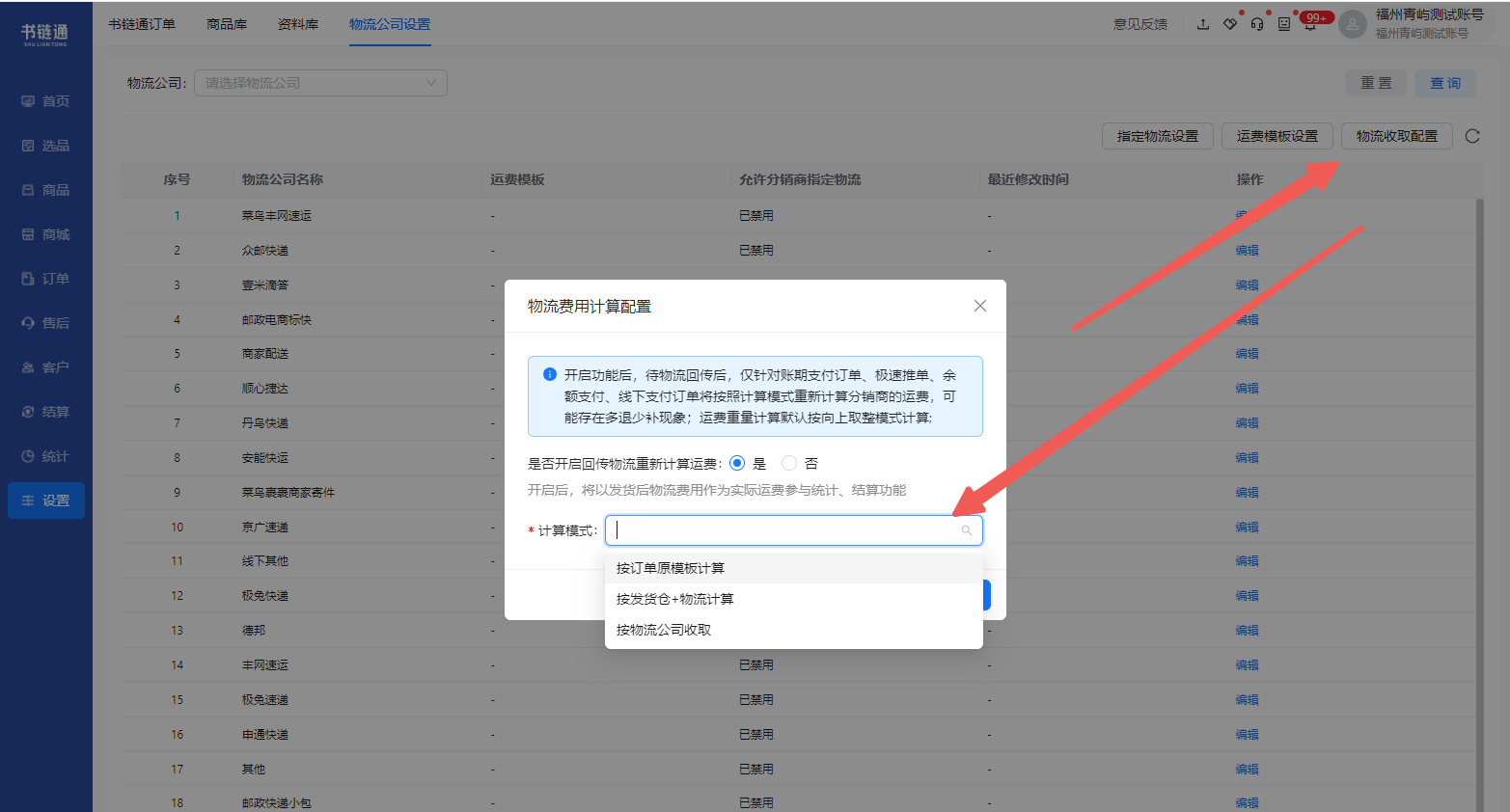Open 售后 in the left sidebar
Viewport: 1510px width, 812px height.
(x=45, y=323)
